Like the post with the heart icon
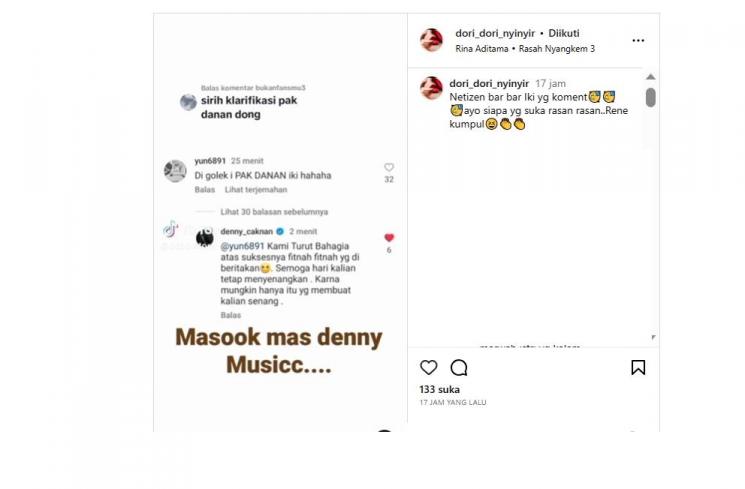 coord(429,367)
